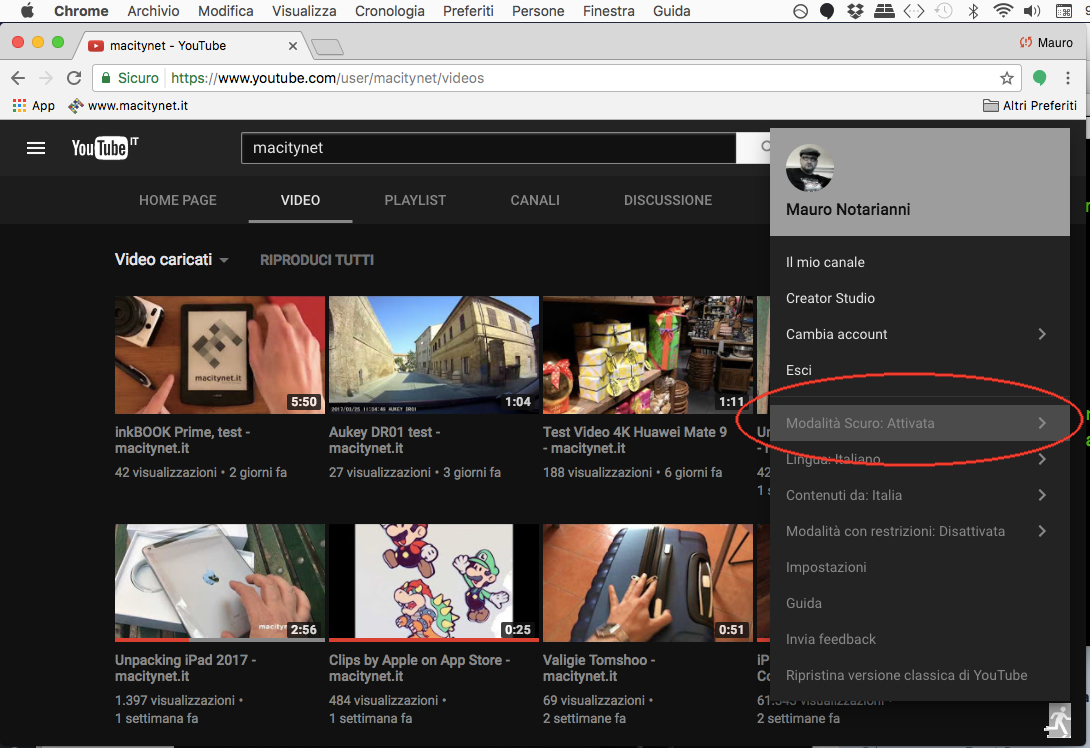Open the DISCUSSIONE tab

[668, 200]
